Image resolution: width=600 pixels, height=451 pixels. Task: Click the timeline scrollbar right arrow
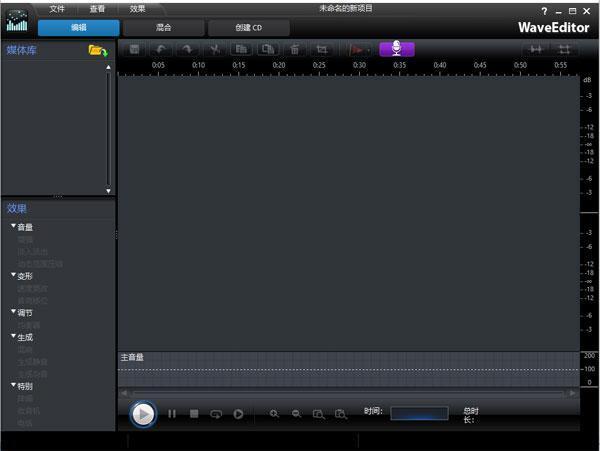(x=572, y=393)
